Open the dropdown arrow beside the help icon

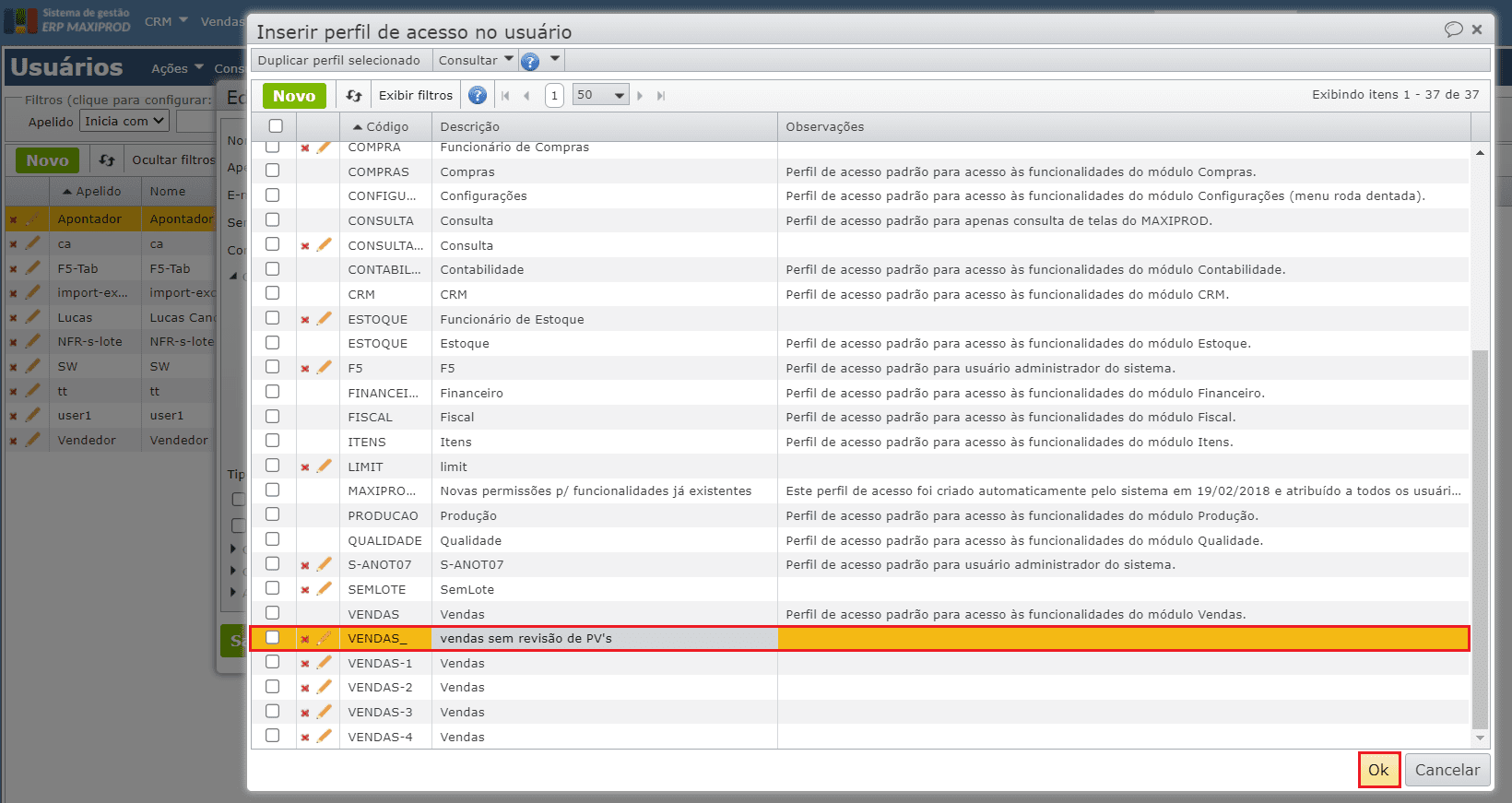click(x=555, y=59)
